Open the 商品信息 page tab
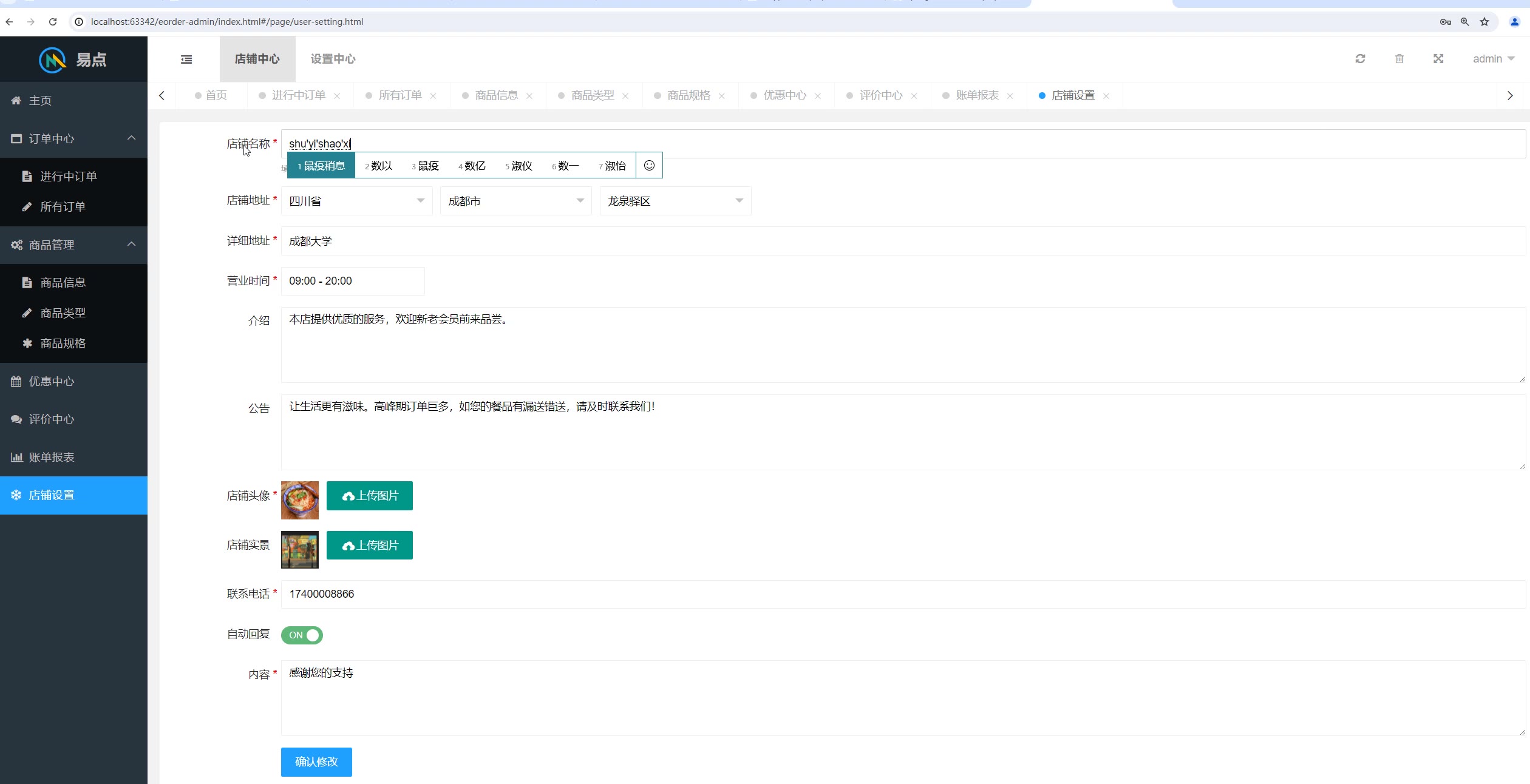The image size is (1530, 784). tap(496, 95)
